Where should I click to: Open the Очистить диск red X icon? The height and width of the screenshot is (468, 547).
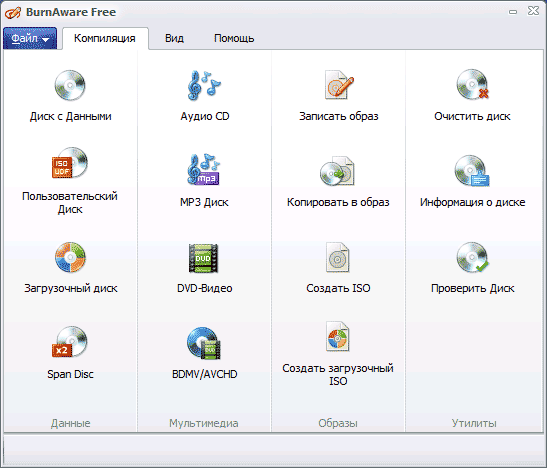point(473,85)
